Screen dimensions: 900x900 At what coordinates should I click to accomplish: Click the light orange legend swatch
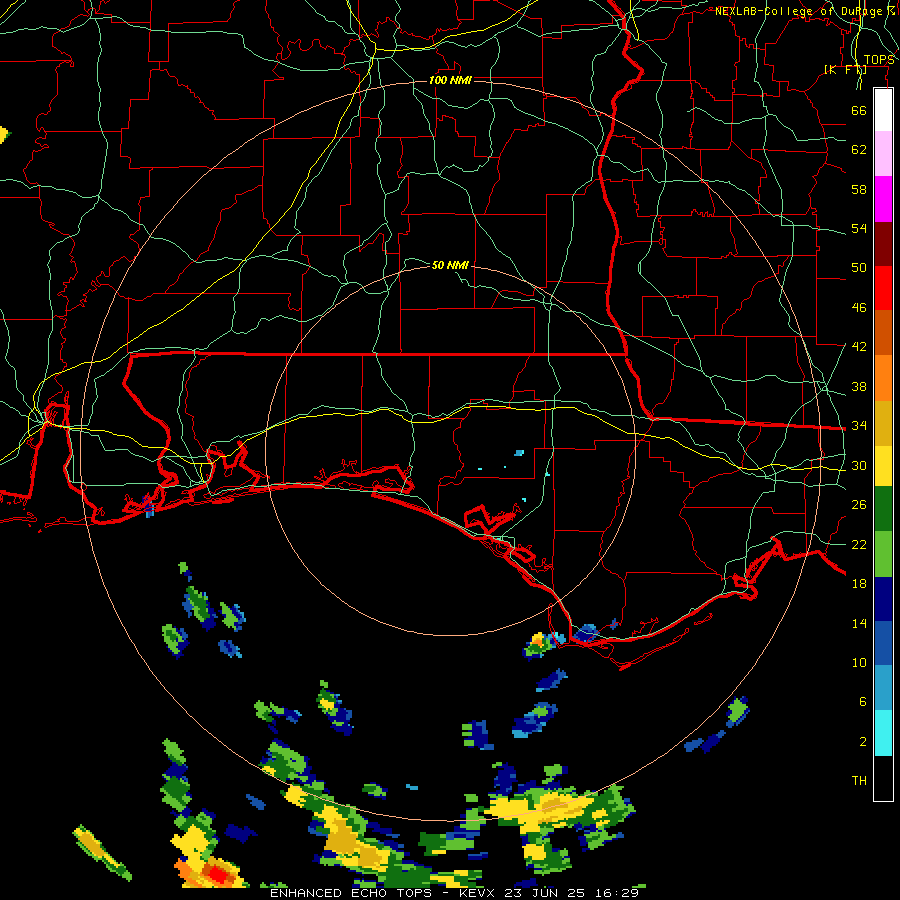point(883,378)
